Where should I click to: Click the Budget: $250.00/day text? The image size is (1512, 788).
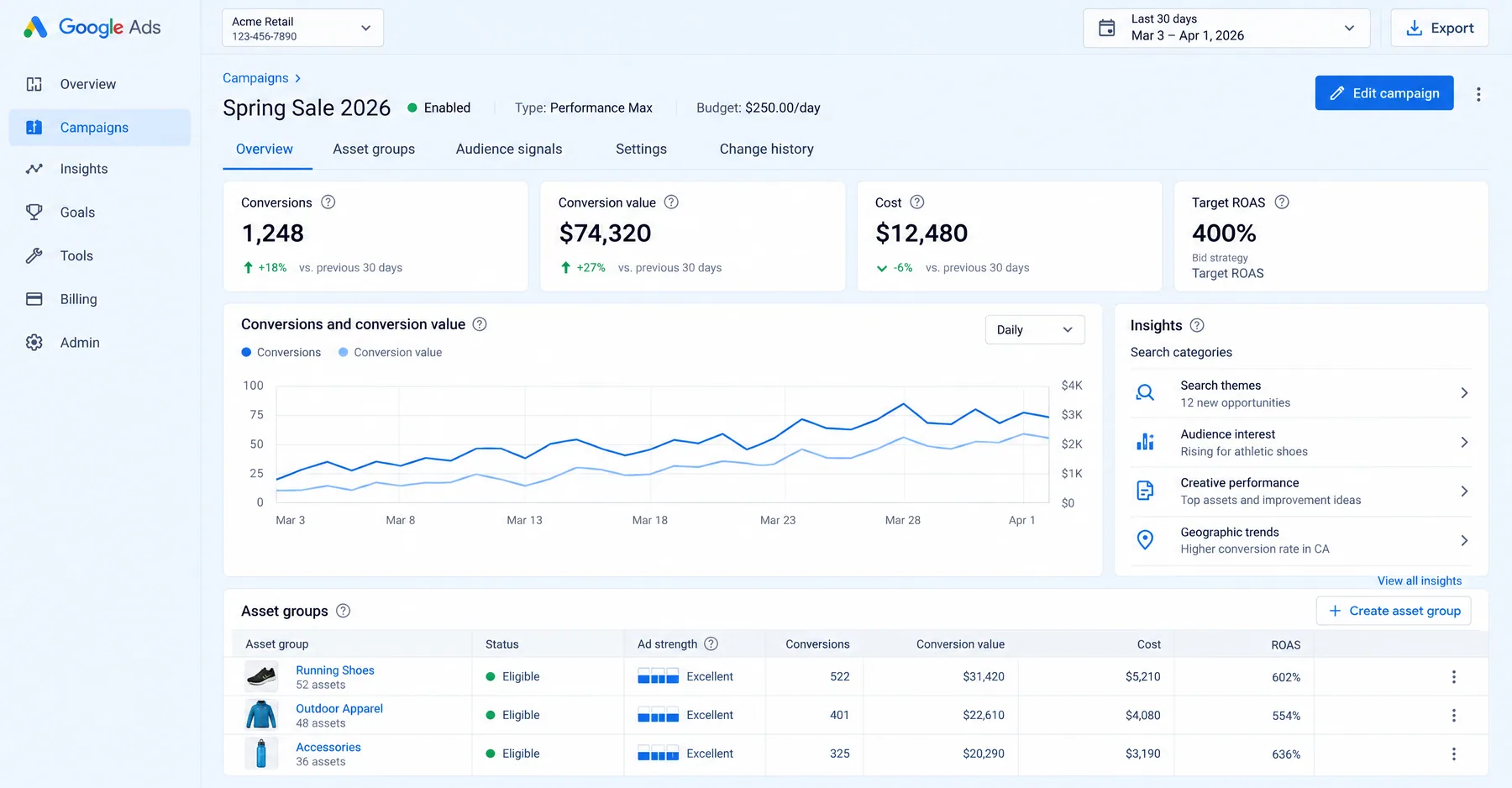pos(759,108)
